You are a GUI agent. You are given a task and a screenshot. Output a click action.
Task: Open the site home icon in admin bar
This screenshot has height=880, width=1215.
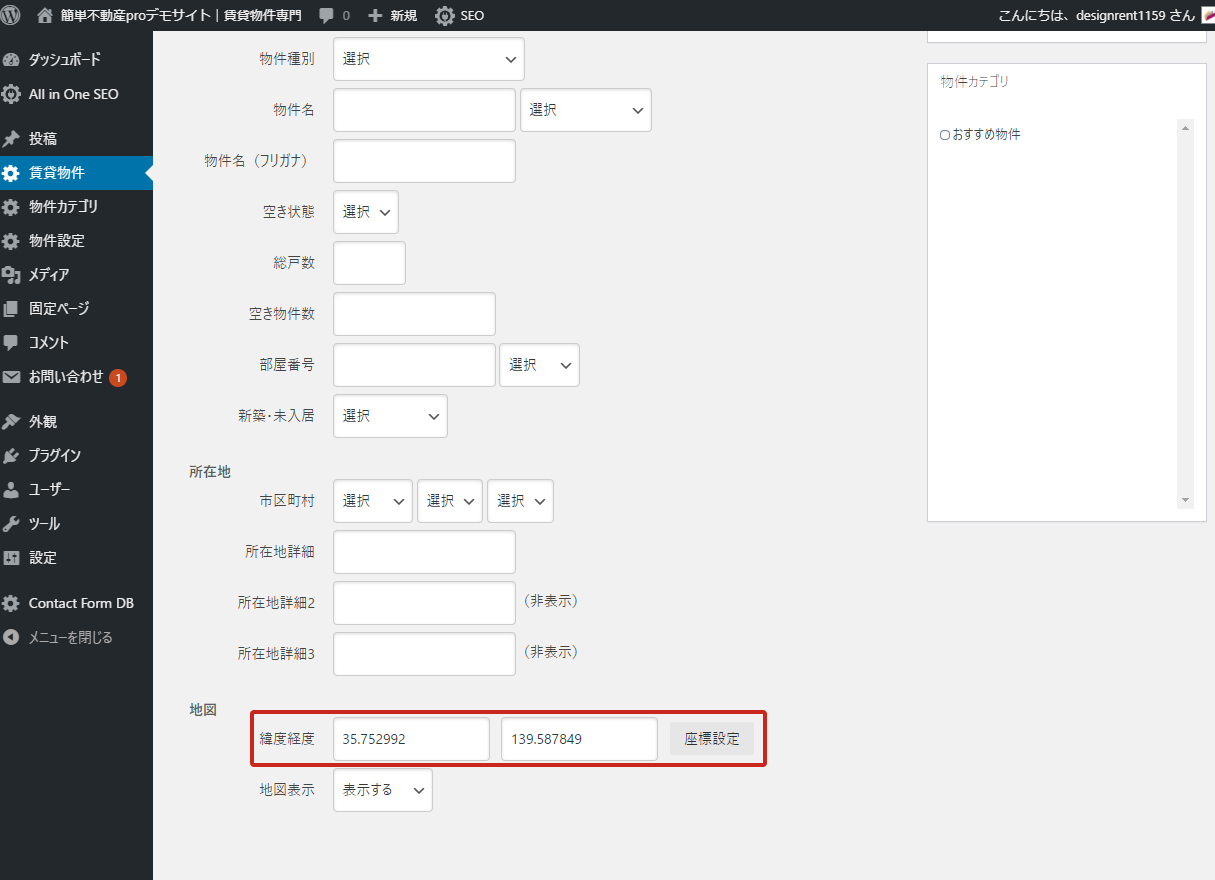[44, 16]
